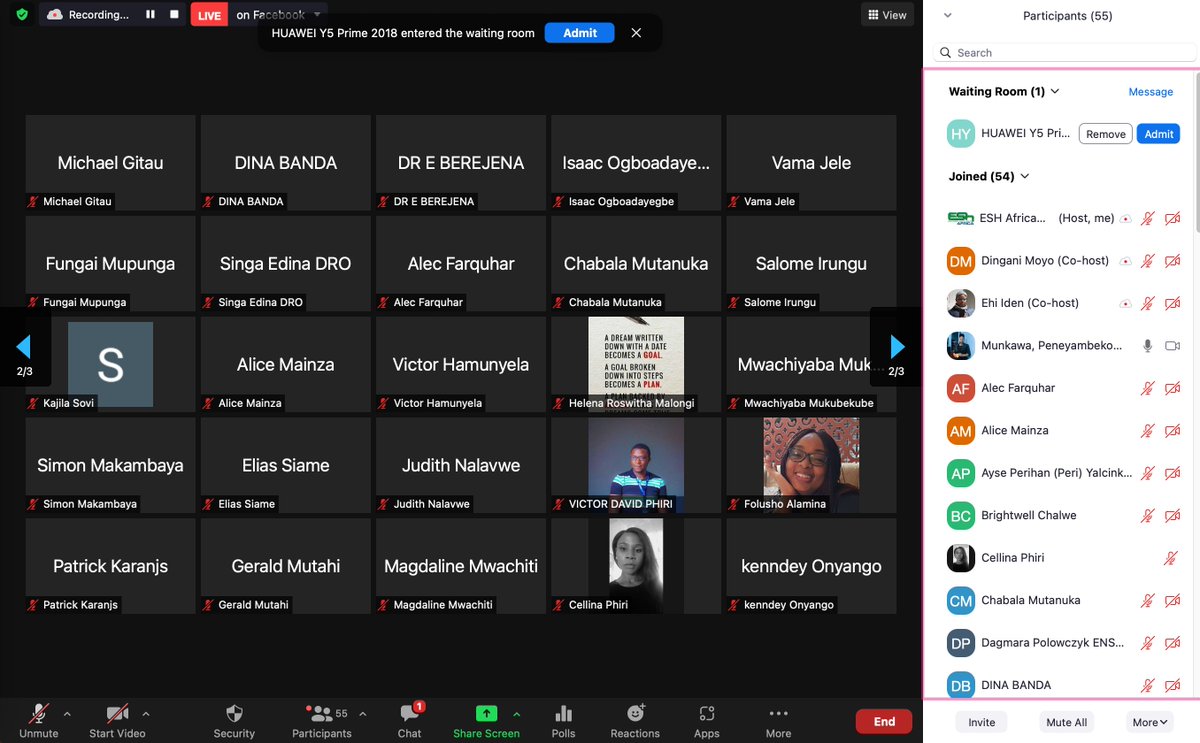End the meeting

884,721
